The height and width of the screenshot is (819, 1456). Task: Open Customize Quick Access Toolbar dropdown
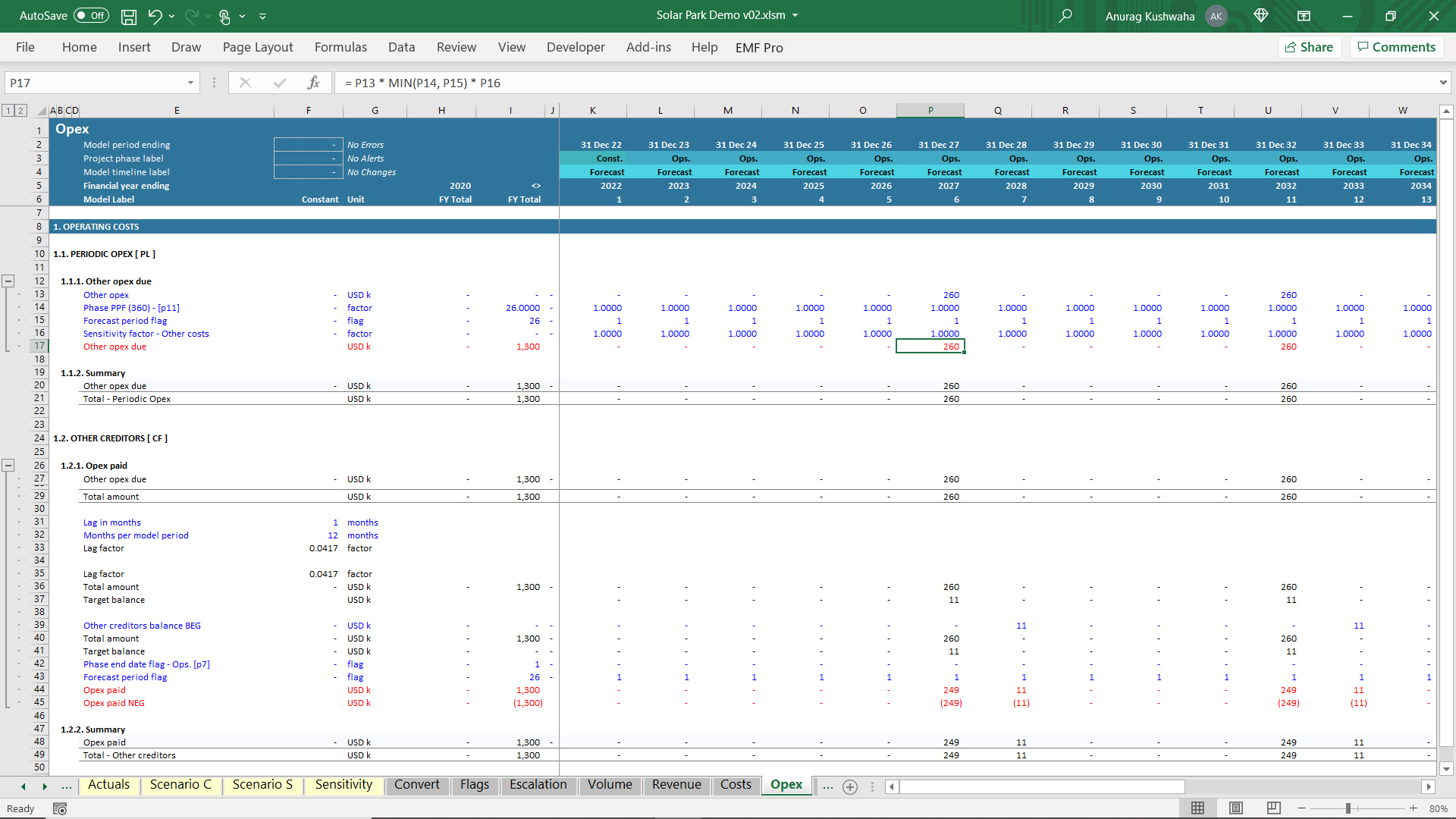point(262,16)
